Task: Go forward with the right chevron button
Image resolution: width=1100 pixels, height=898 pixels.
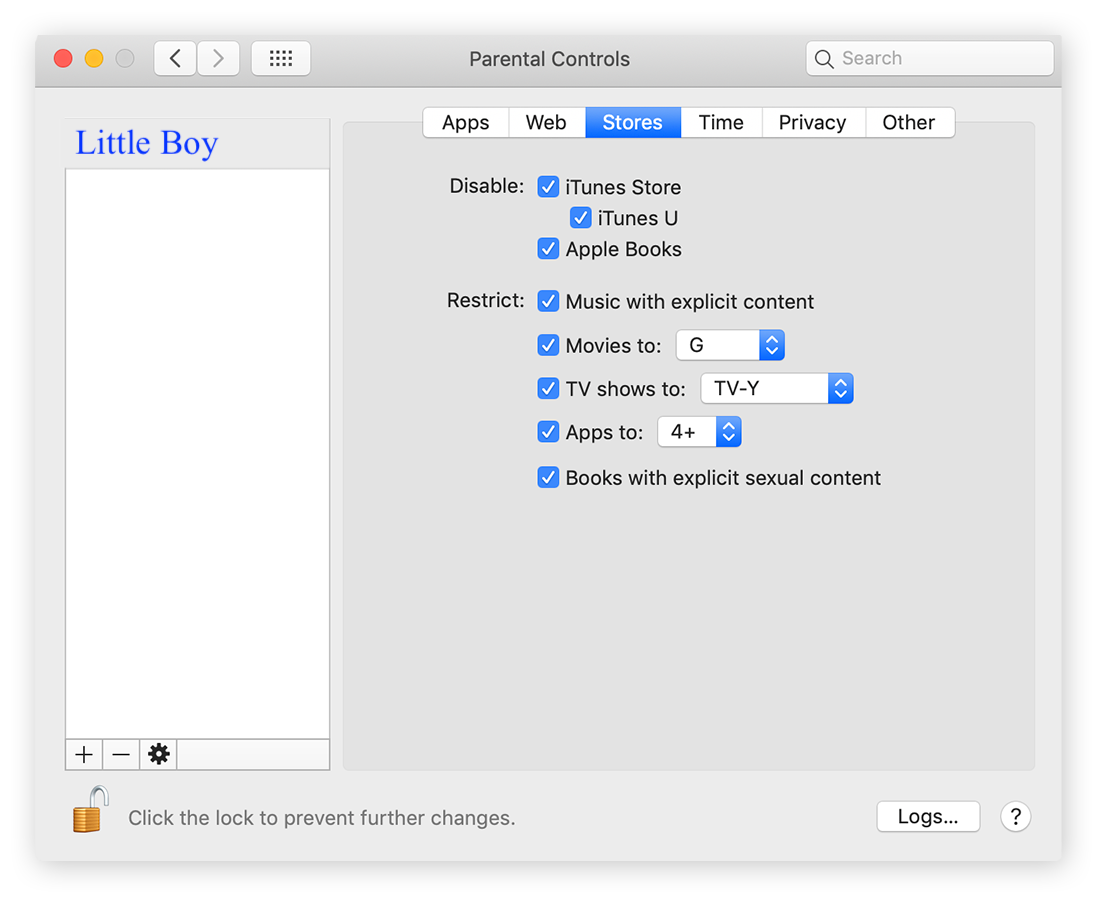Action: coord(218,59)
